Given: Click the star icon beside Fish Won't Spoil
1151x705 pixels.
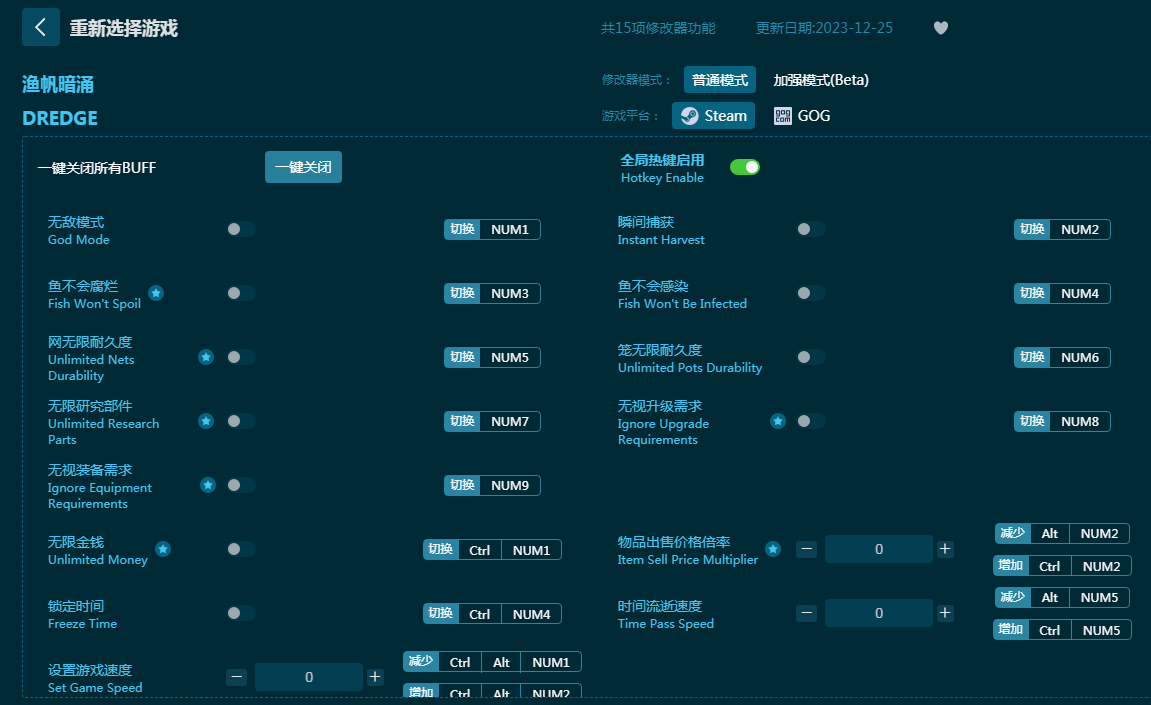Looking at the screenshot, I should (156, 293).
